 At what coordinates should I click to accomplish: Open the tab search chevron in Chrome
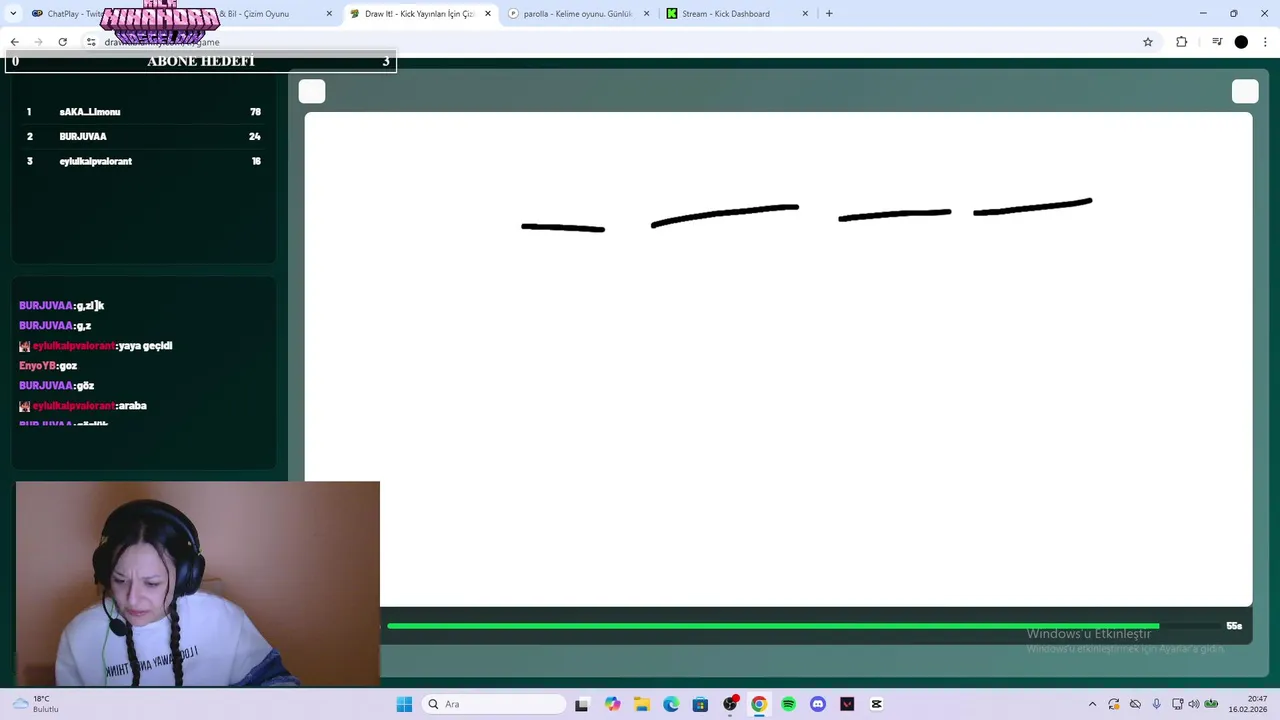tap(13, 14)
